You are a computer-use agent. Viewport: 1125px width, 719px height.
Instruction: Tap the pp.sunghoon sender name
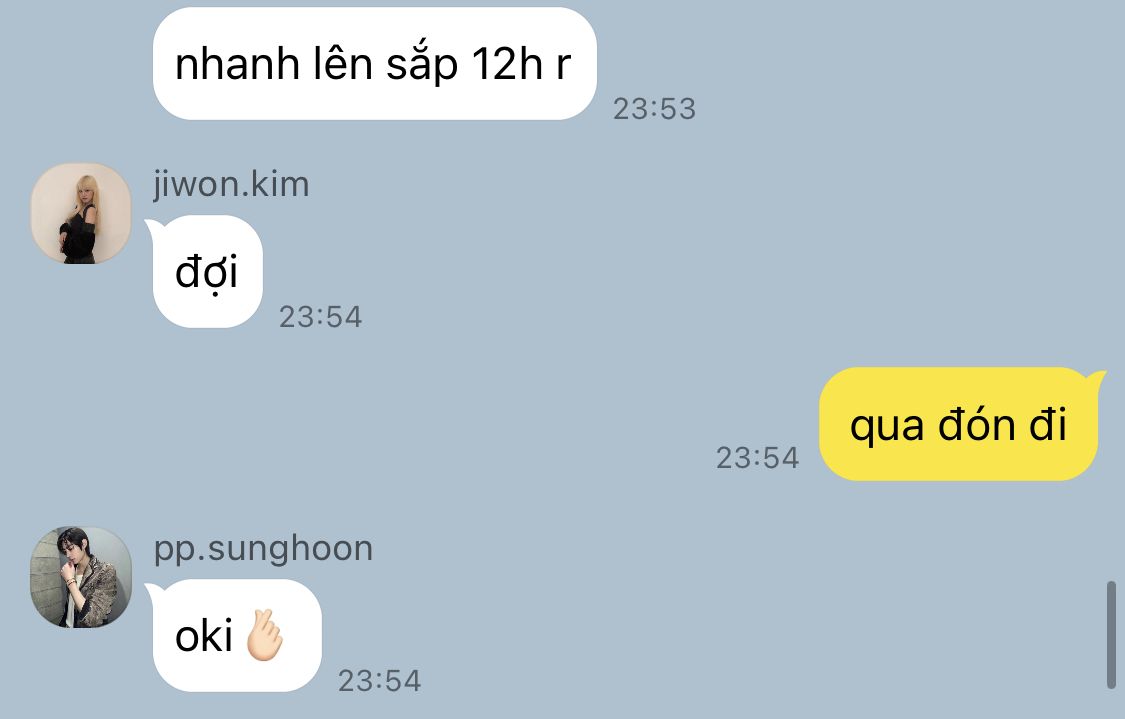coord(263,549)
